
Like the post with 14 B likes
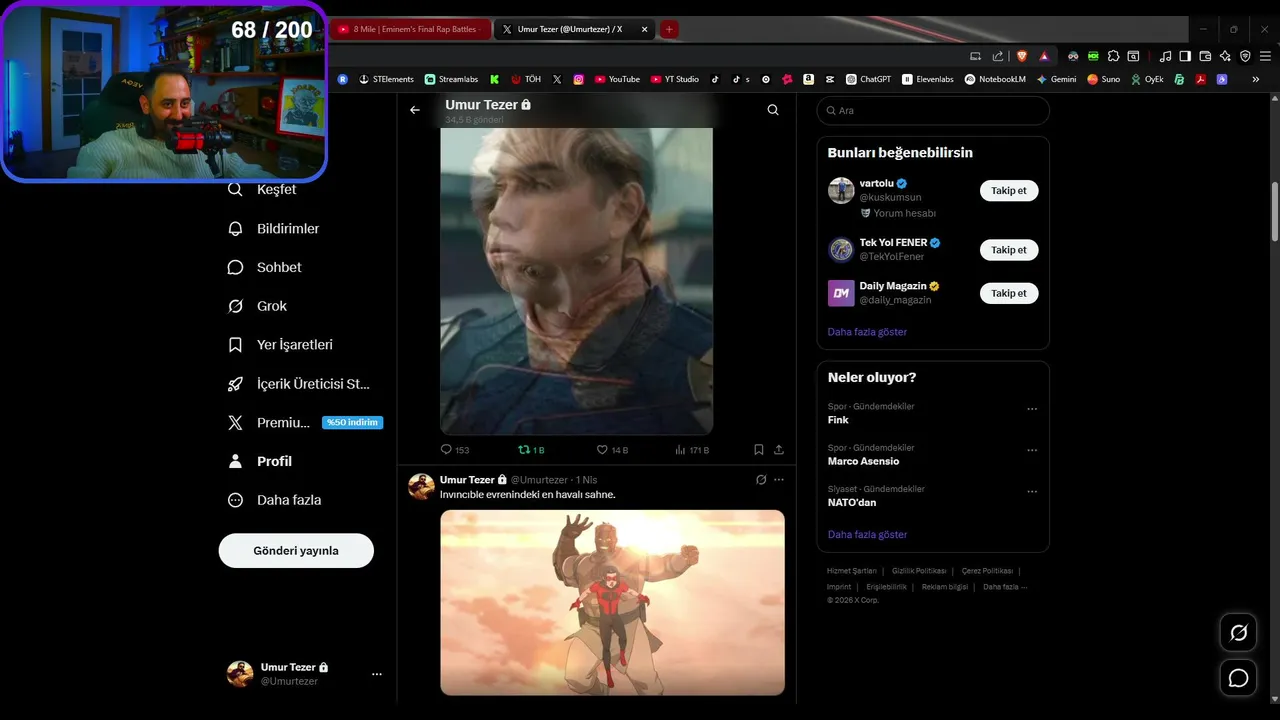point(612,450)
